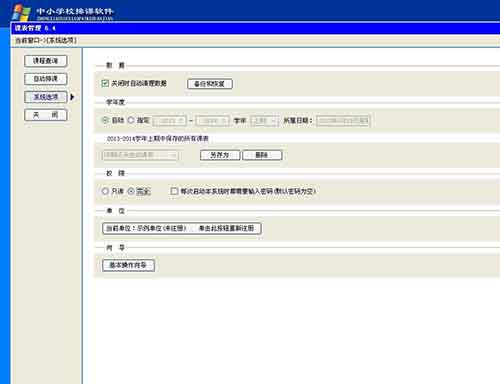Click the Windows logo icon in the header
Viewport: 500px width, 384px height.
(x=21, y=13)
